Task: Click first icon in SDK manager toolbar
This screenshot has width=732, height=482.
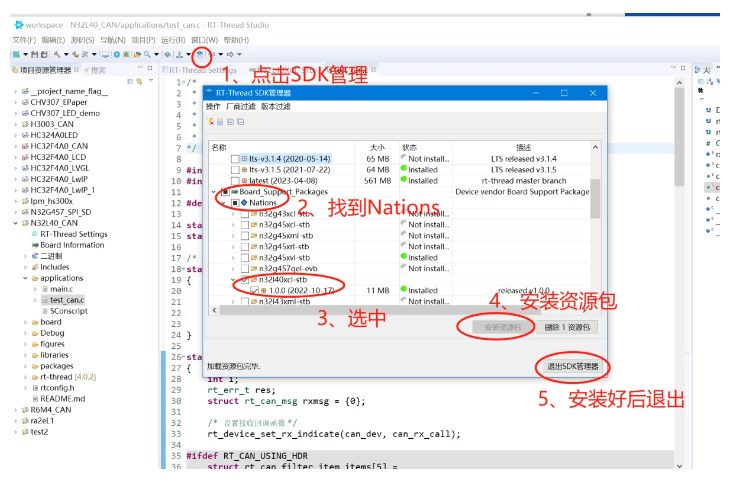Action: [x=211, y=122]
